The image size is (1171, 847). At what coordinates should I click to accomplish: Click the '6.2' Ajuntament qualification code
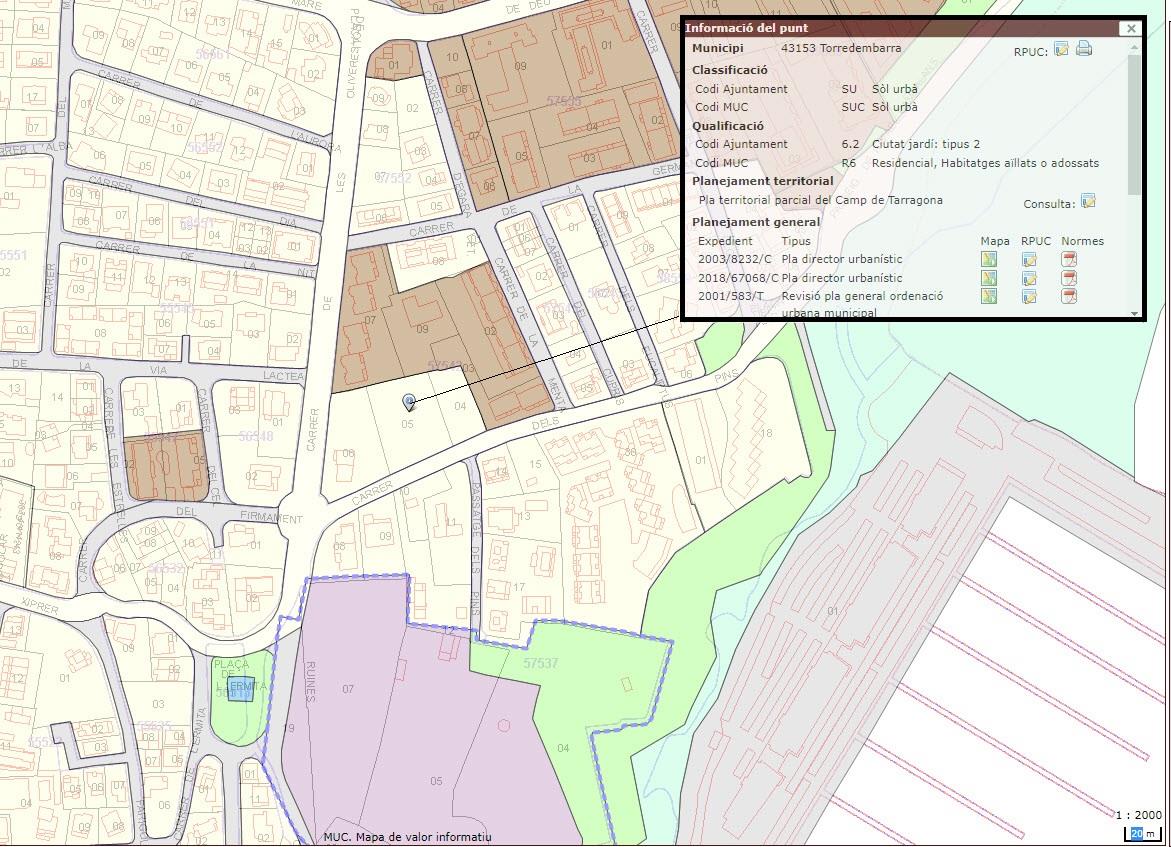coord(850,144)
